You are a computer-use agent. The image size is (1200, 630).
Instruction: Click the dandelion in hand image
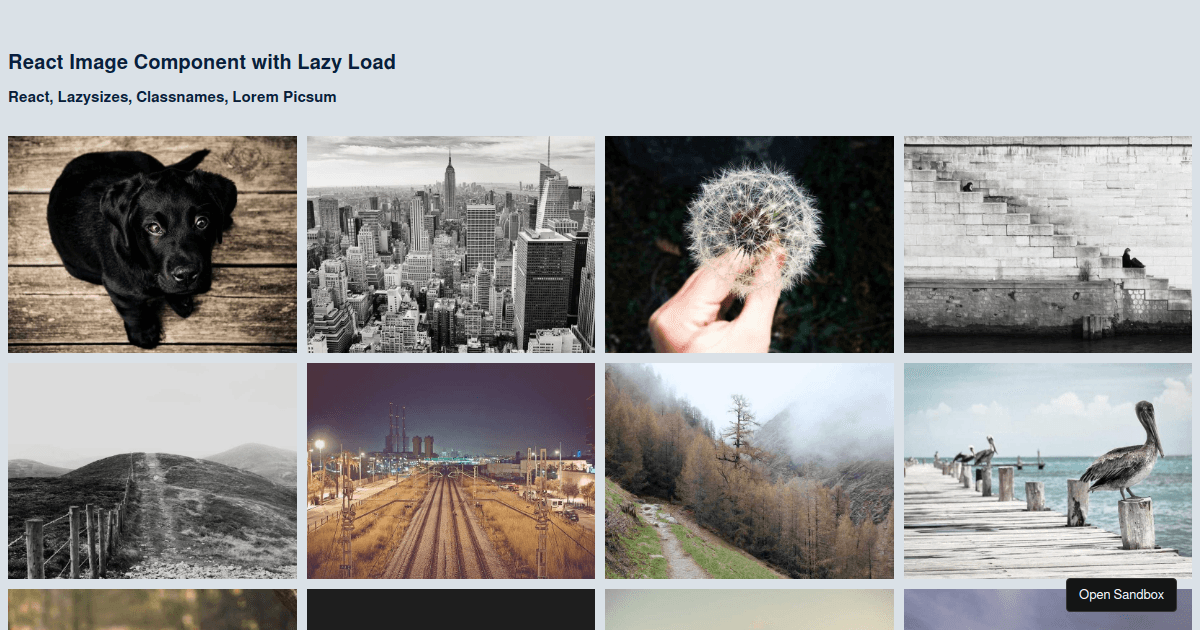pyautogui.click(x=749, y=244)
